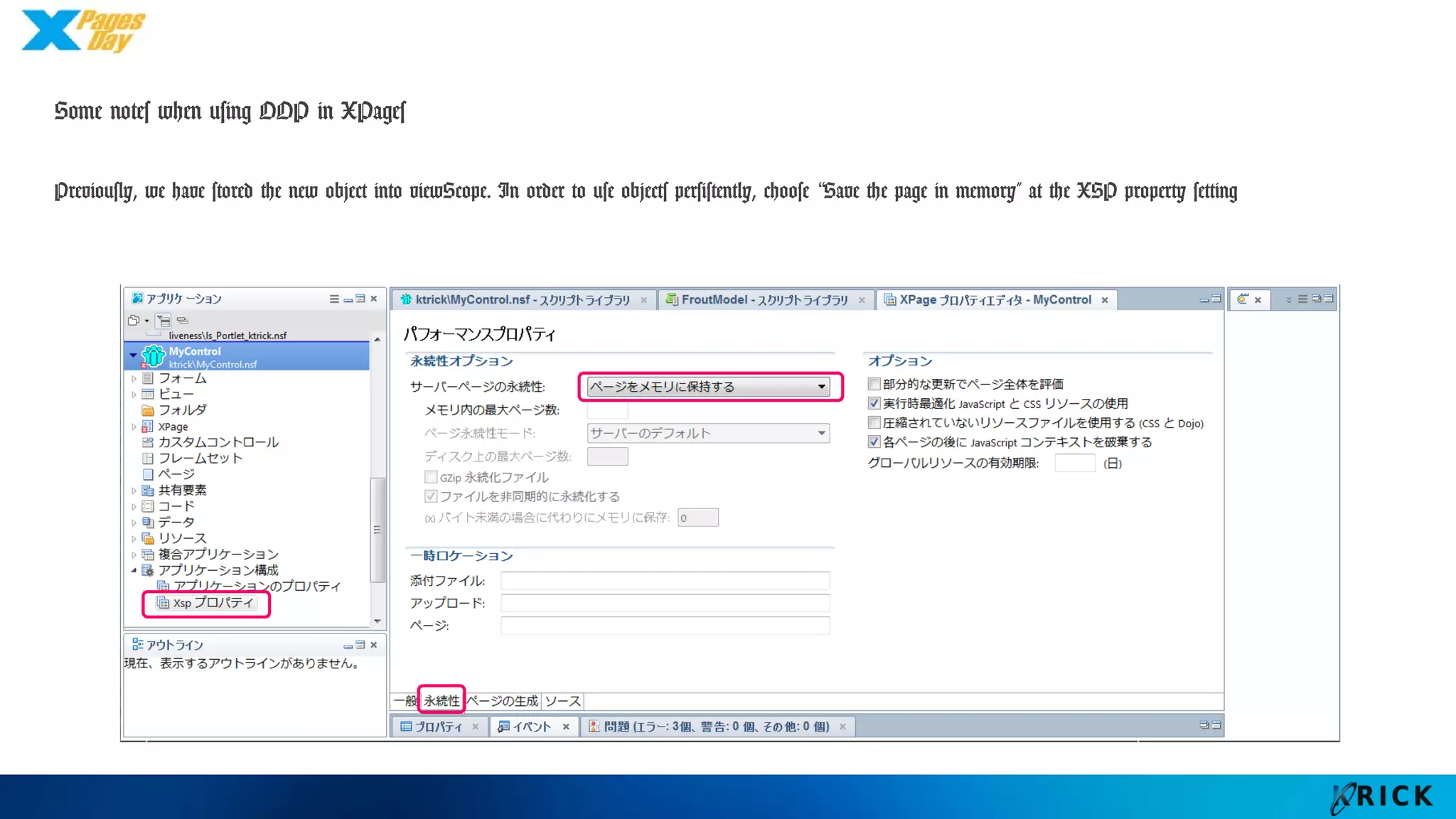
Task: Expand the ビュー tree node
Action: (x=134, y=394)
